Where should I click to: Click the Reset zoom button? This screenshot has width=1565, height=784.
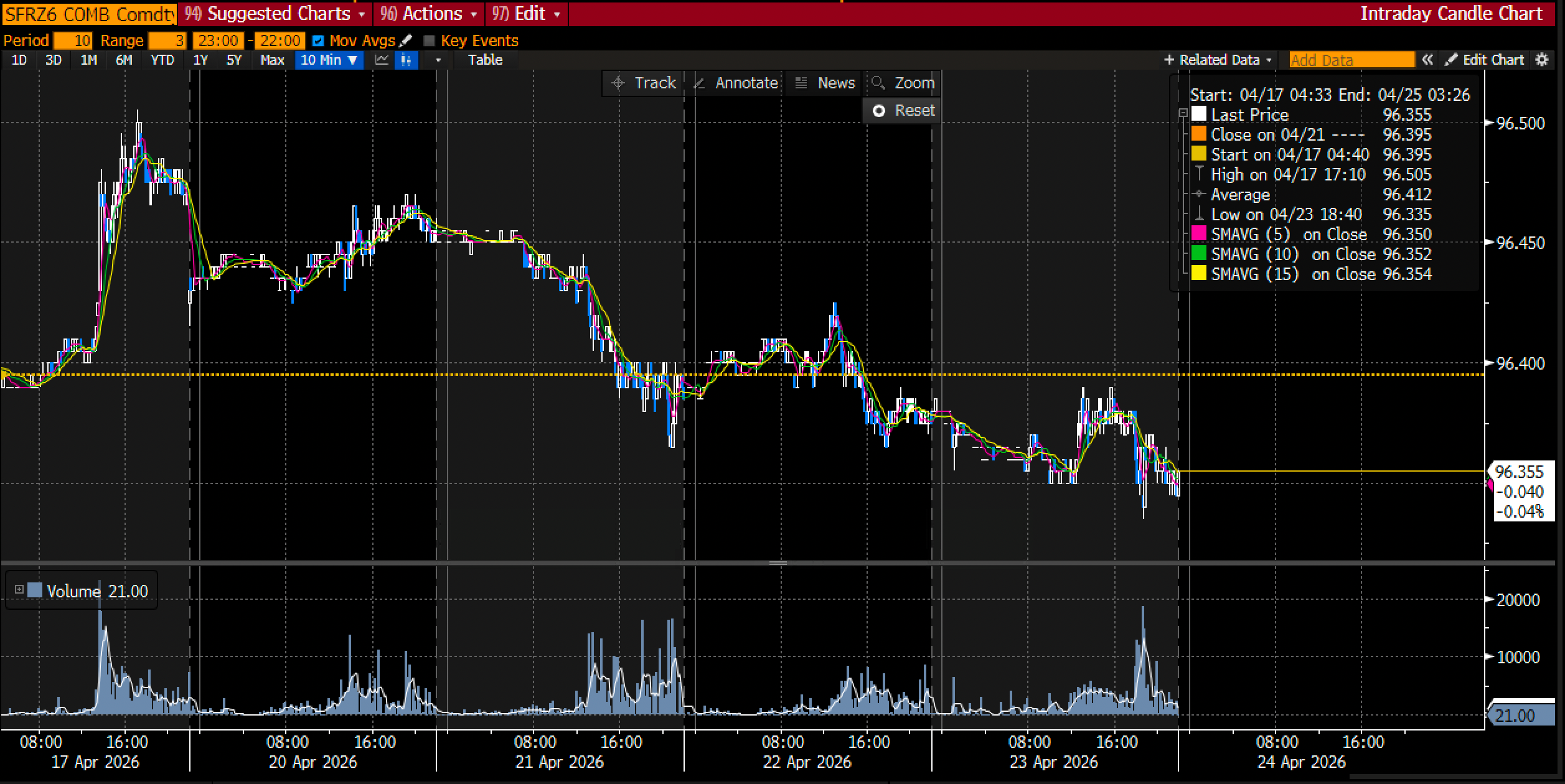coord(903,111)
